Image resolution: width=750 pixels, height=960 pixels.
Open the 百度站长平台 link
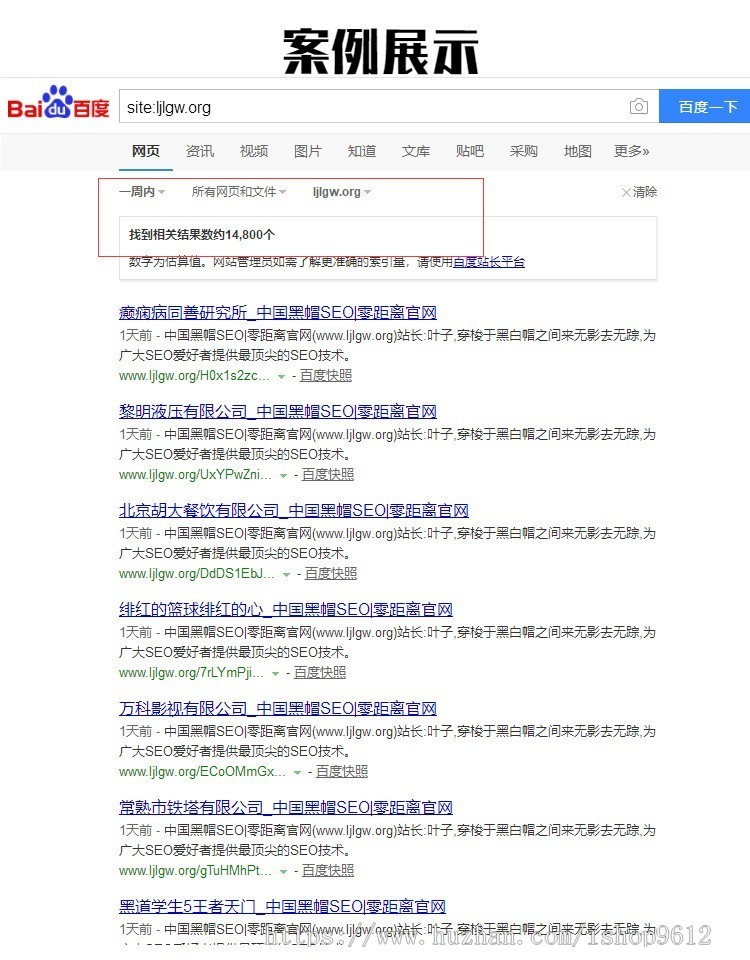point(489,262)
